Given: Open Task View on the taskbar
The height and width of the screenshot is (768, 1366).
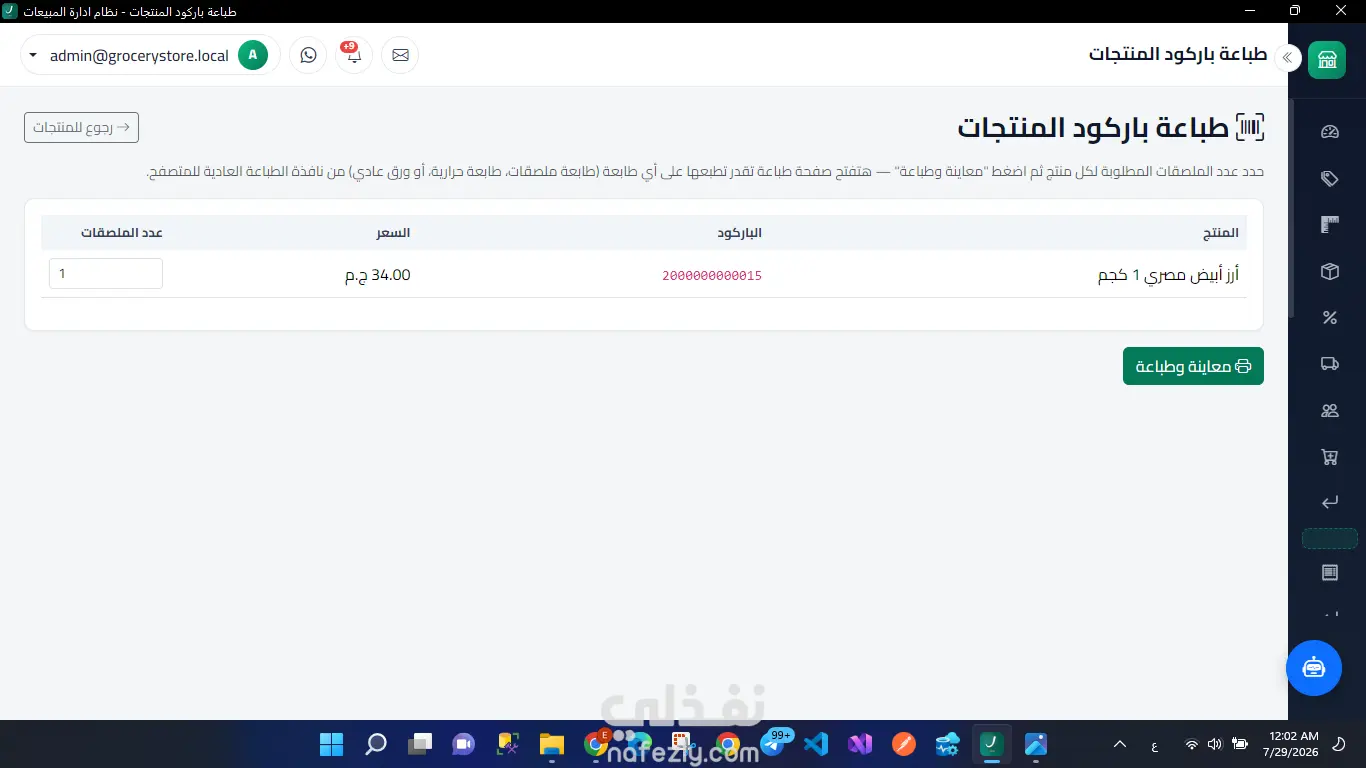Looking at the screenshot, I should [x=420, y=744].
